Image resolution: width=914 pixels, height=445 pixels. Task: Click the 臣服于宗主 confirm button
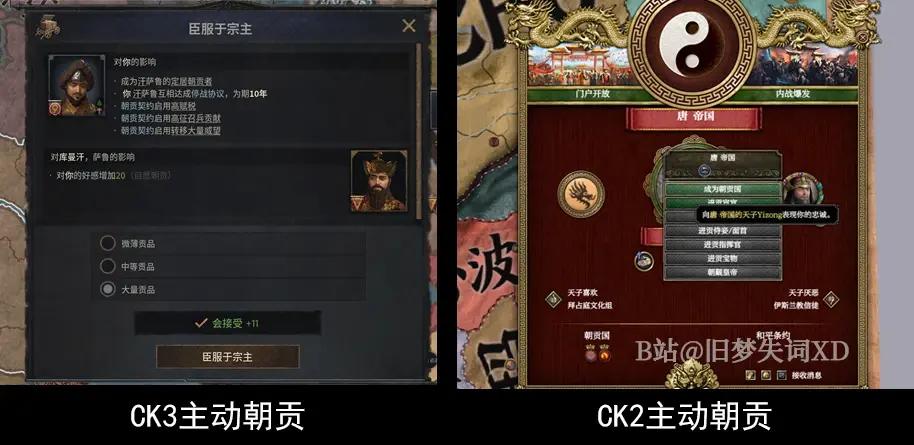coord(227,357)
